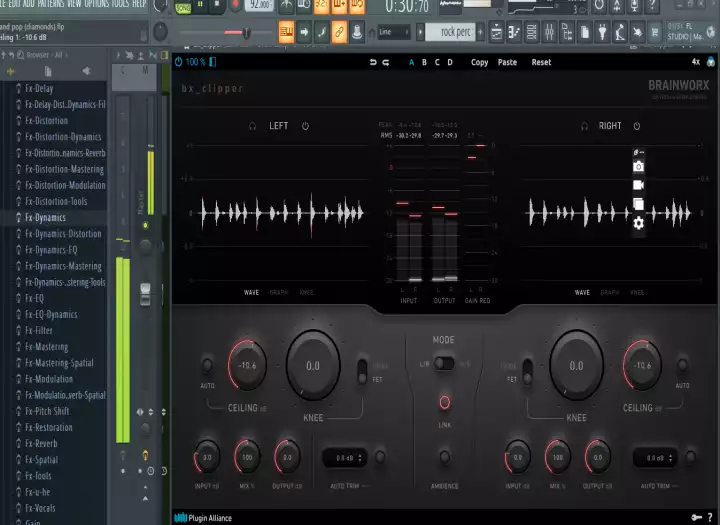This screenshot has height=525, width=720.
Task: Click the file icon in browser header
Action: pos(48,72)
